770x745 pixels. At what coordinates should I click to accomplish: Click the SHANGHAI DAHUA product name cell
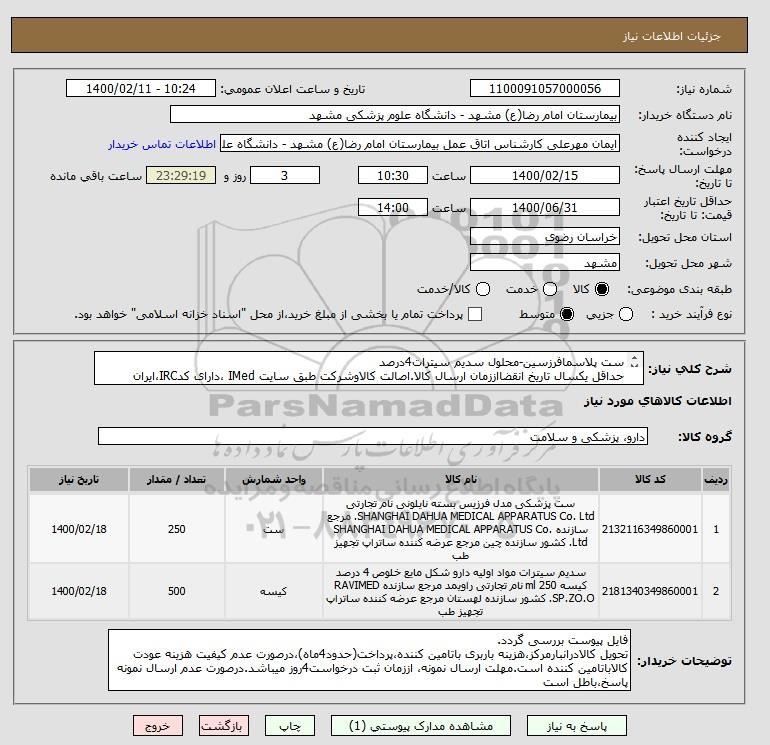pos(461,529)
